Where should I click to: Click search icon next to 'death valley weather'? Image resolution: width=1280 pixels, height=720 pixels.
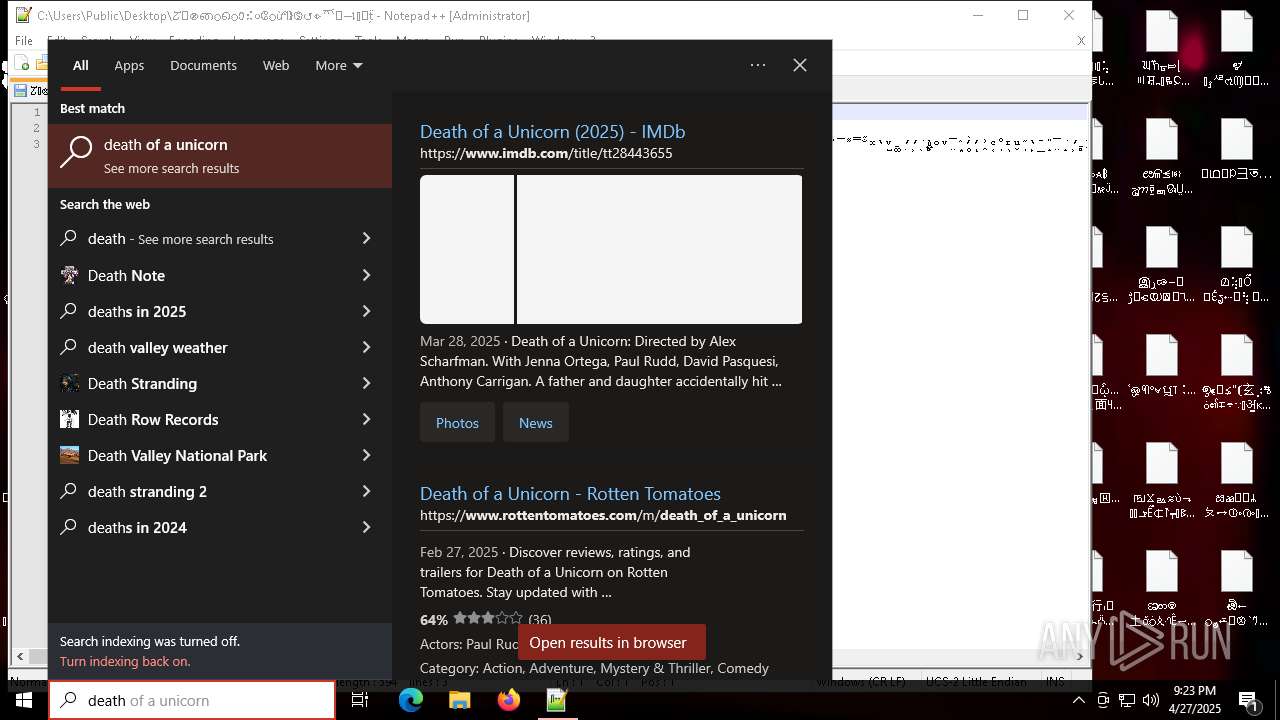click(x=69, y=347)
